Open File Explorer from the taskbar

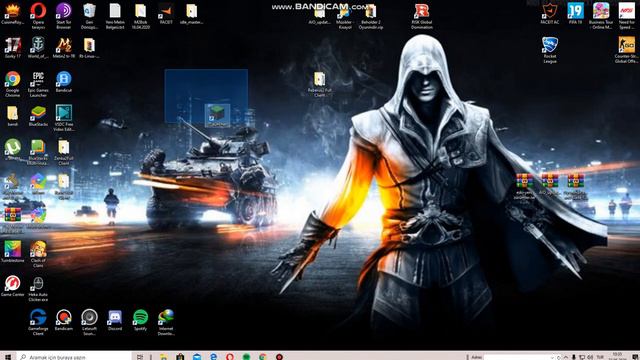point(164,357)
